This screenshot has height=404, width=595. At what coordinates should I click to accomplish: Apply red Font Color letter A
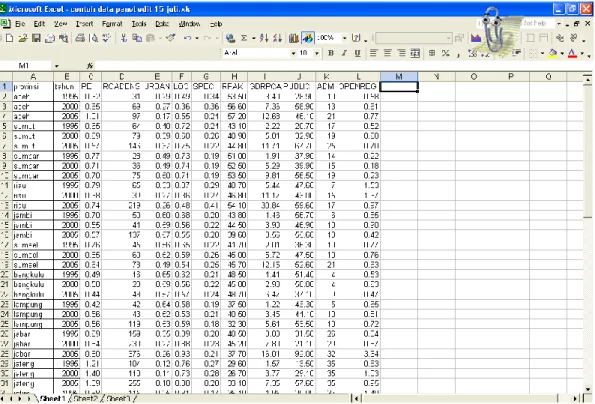click(572, 53)
